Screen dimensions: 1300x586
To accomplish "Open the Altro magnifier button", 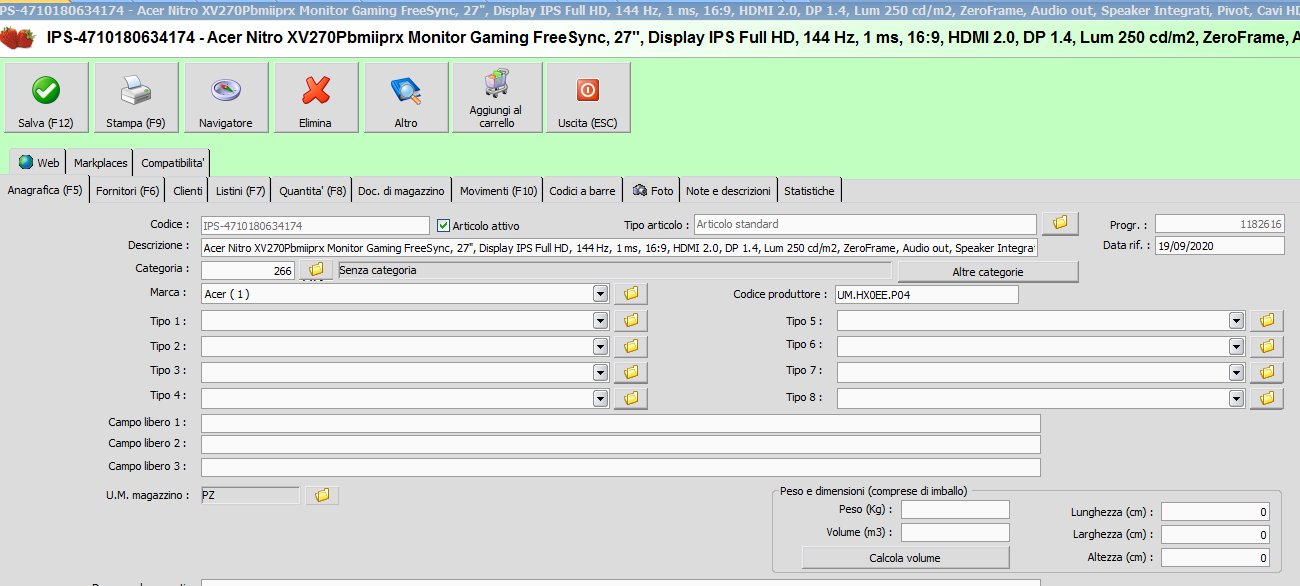I will (406, 97).
